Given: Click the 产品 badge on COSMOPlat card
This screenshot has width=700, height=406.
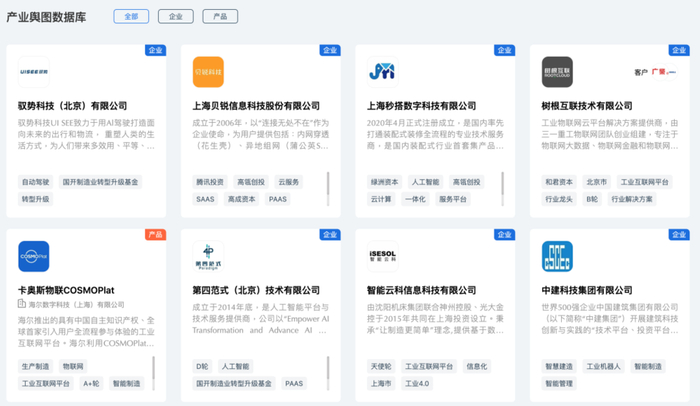Looking at the screenshot, I should click(155, 234).
